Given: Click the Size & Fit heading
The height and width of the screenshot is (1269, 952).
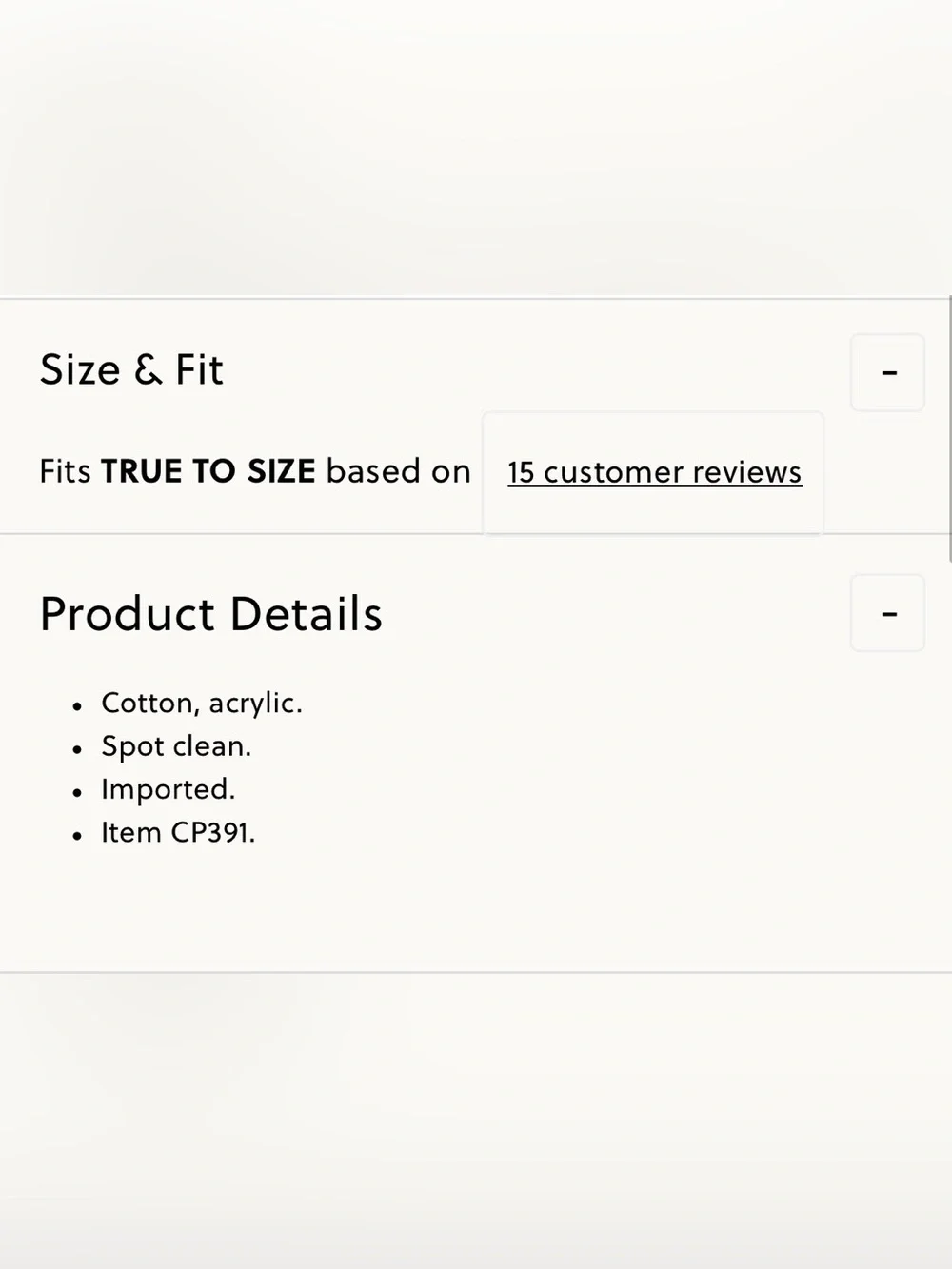Looking at the screenshot, I should click(x=131, y=370).
